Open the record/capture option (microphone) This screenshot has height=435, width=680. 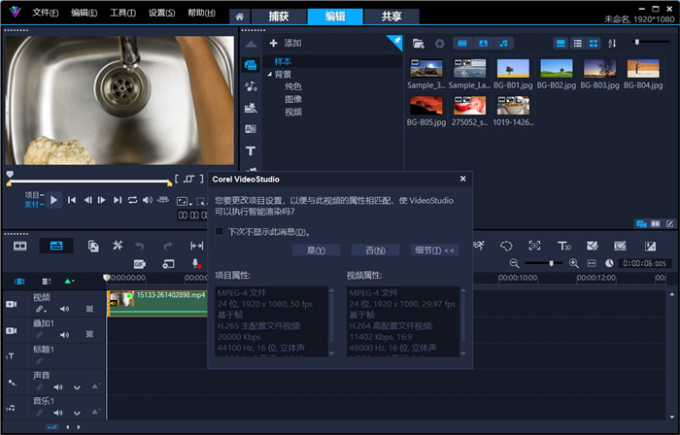(196, 263)
